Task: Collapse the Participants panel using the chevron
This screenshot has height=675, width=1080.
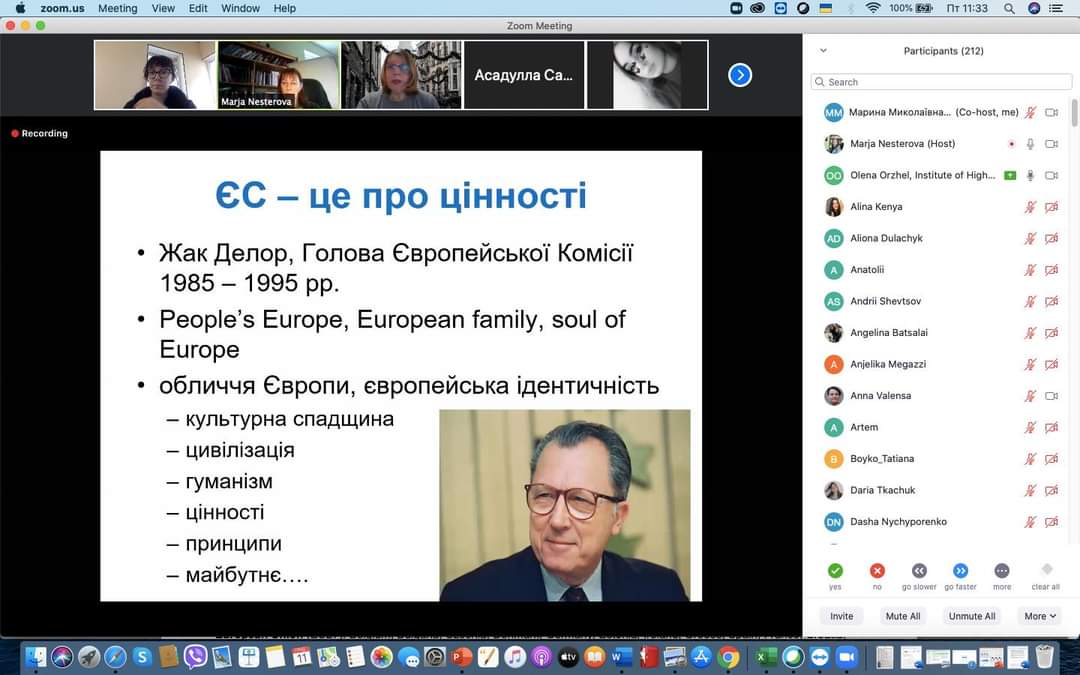Action: tap(823, 50)
